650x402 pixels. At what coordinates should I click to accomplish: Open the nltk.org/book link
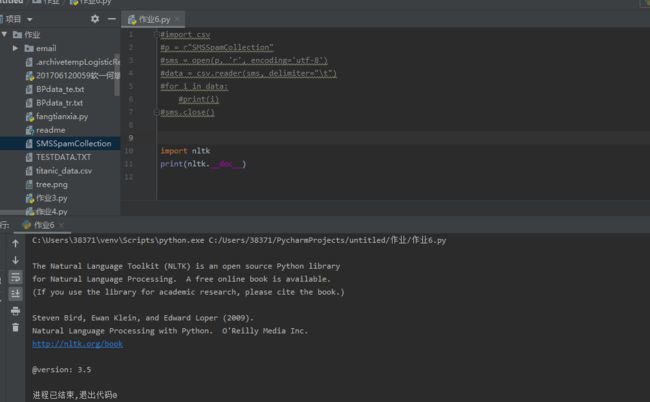[x=77, y=343]
